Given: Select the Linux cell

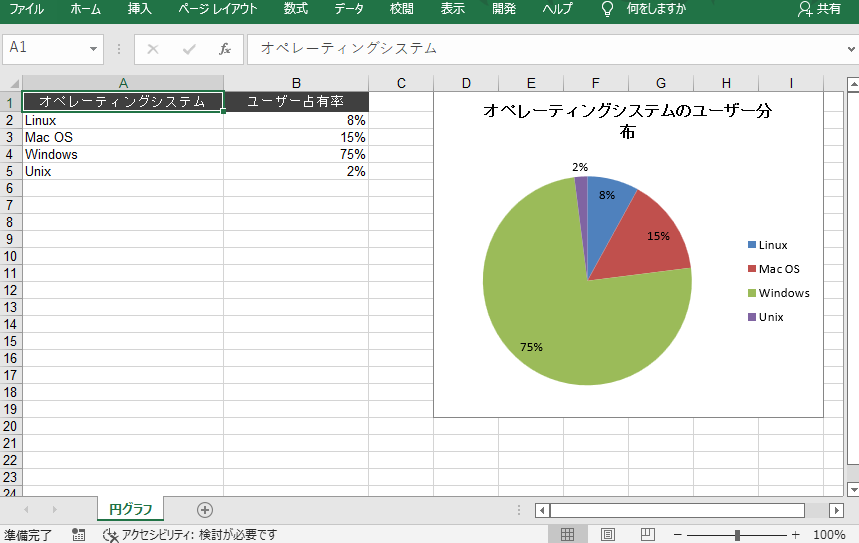Looking at the screenshot, I should point(123,121).
